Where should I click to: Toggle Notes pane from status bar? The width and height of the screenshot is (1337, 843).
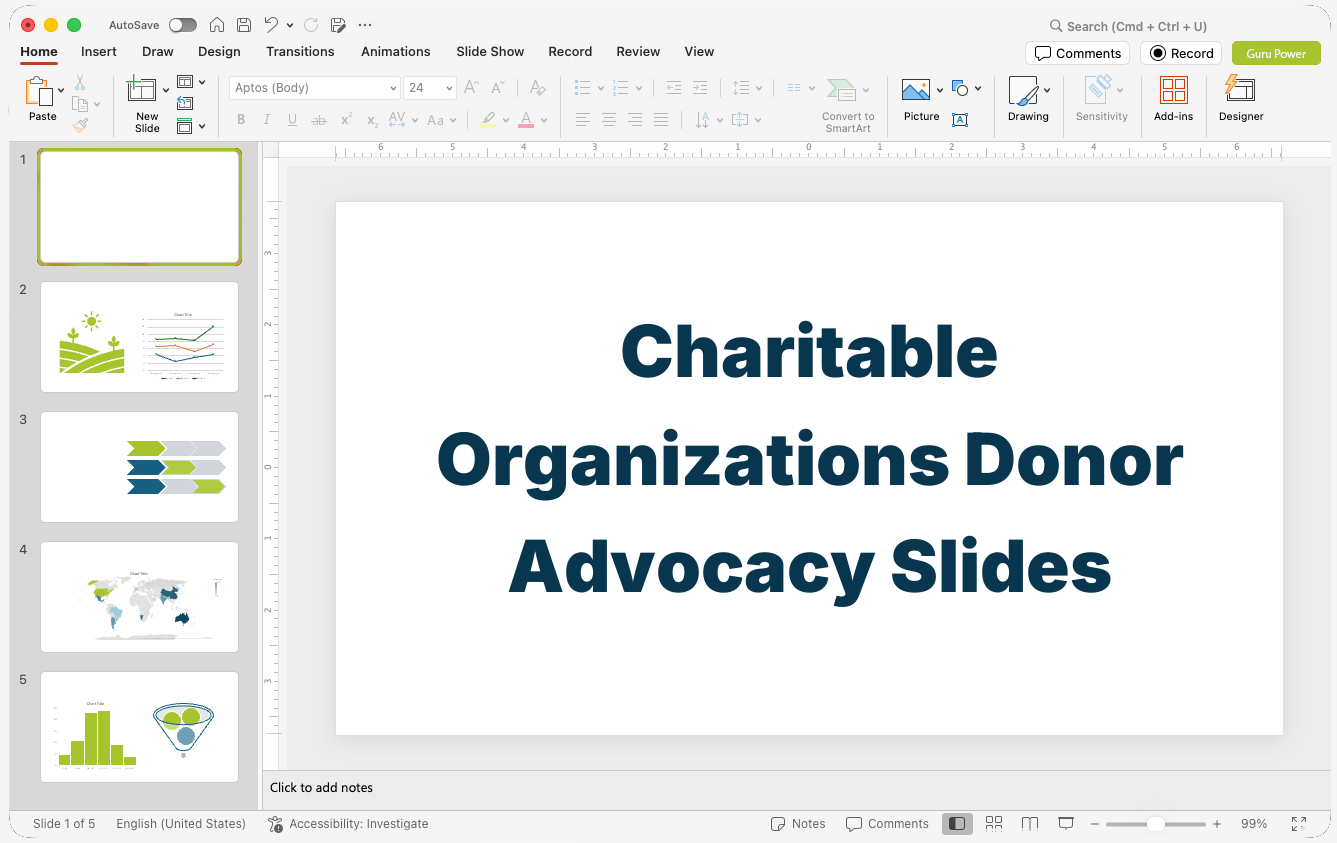coord(798,824)
